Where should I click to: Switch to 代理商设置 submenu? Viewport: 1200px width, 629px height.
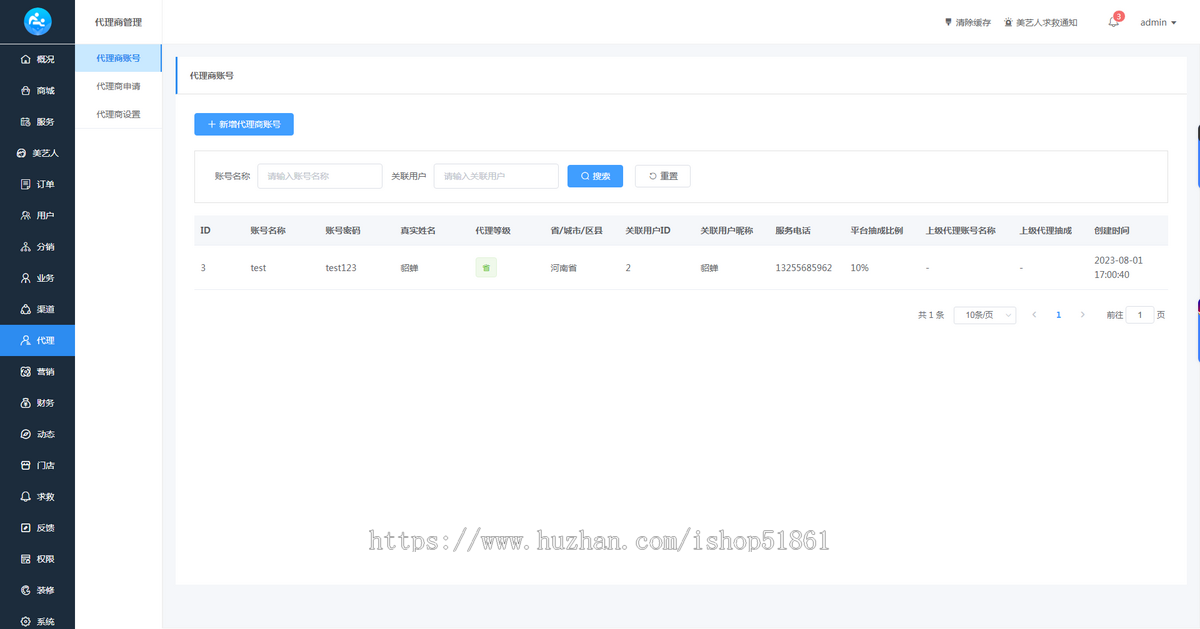point(118,114)
